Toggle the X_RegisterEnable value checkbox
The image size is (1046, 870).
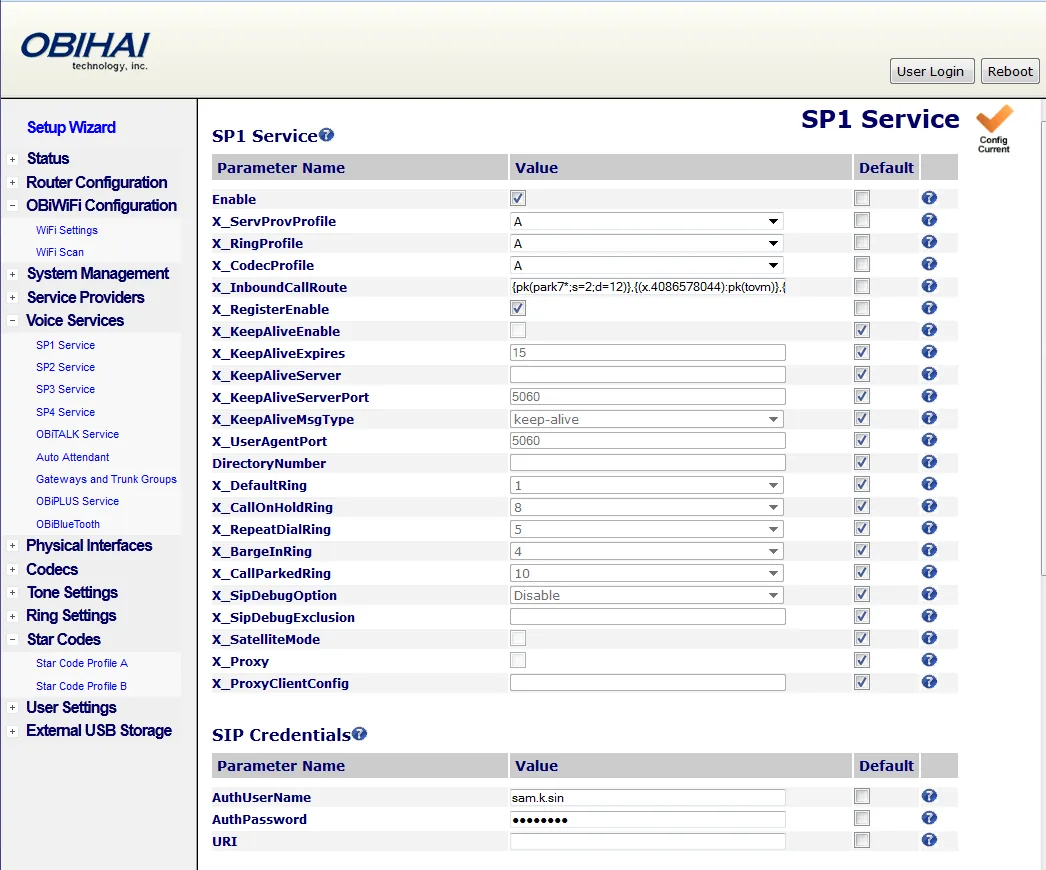click(518, 308)
